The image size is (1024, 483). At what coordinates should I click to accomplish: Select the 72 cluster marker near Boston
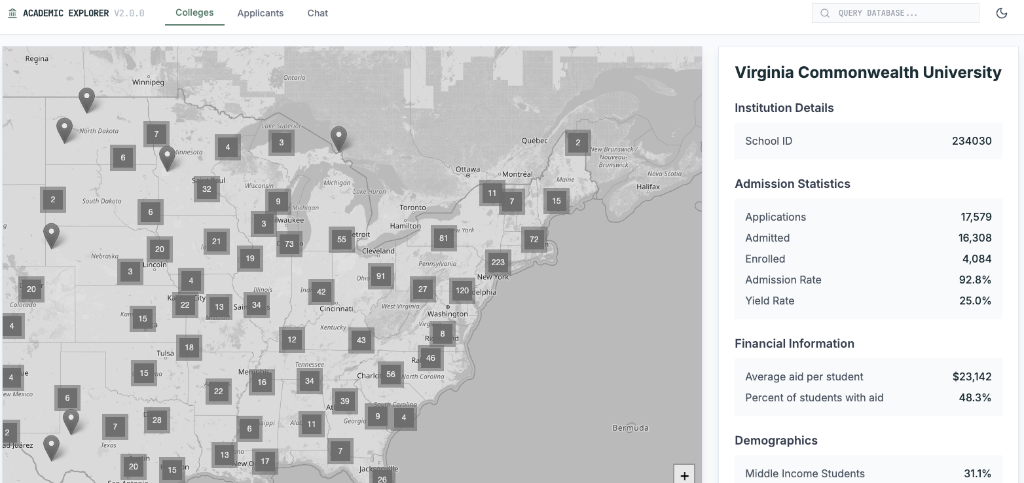534,240
